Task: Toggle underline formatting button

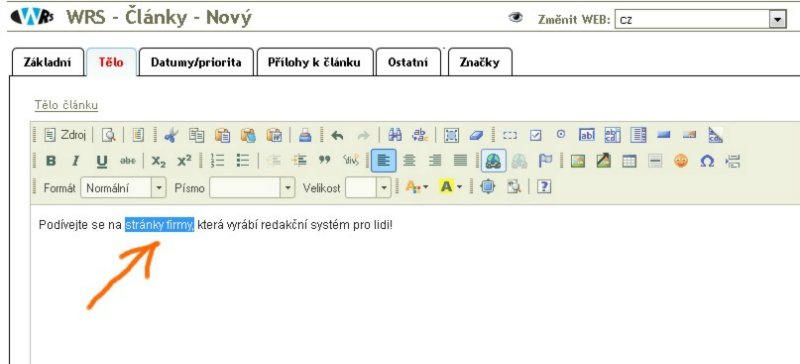Action: 102,161
